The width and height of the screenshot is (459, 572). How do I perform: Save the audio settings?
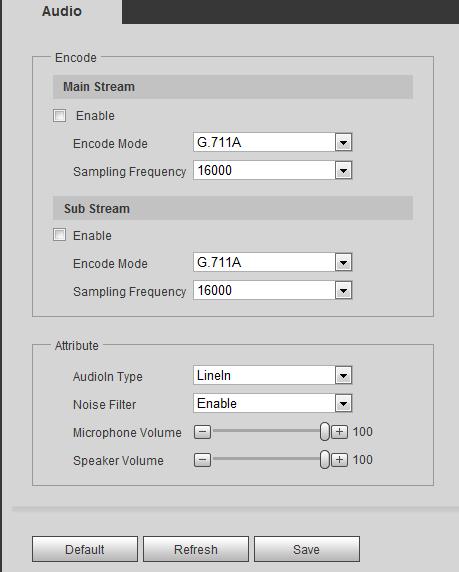(x=307, y=549)
